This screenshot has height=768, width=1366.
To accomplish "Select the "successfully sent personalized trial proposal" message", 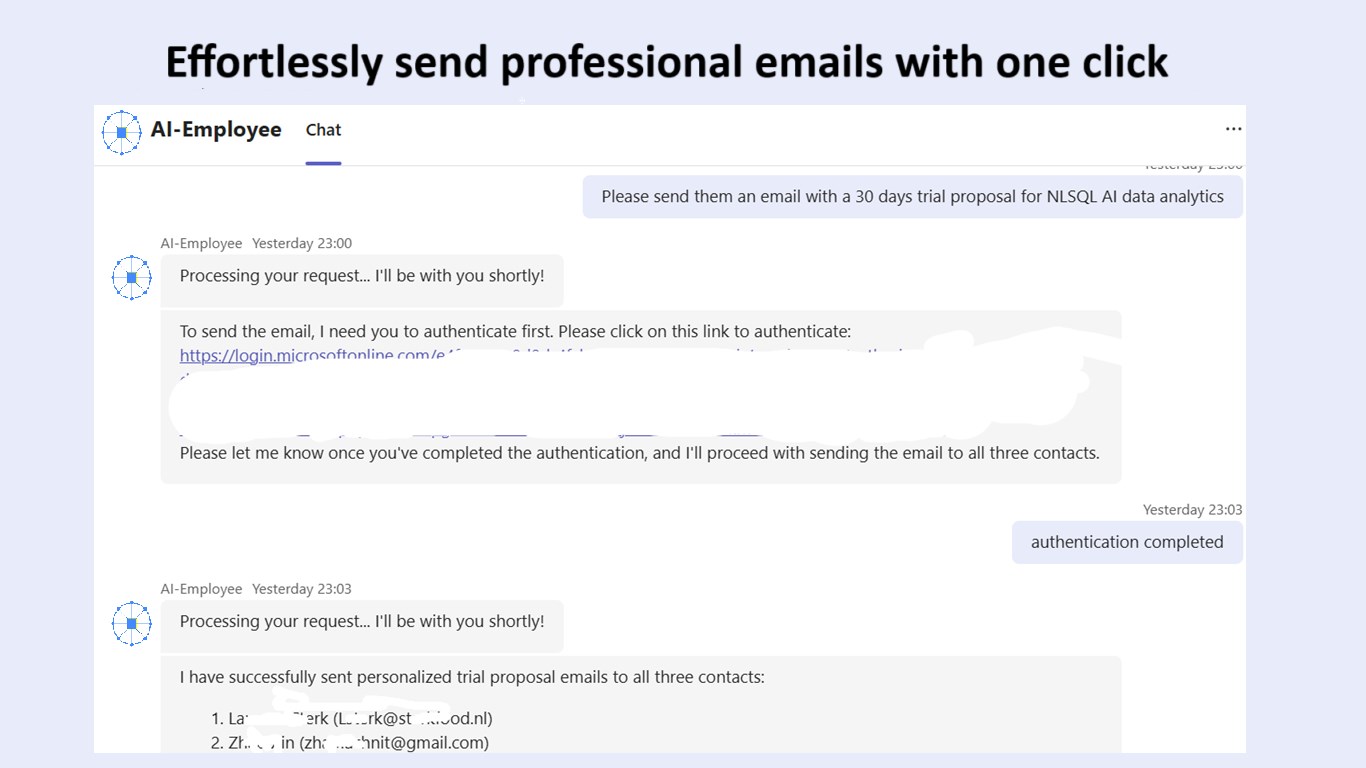I will (x=472, y=677).
